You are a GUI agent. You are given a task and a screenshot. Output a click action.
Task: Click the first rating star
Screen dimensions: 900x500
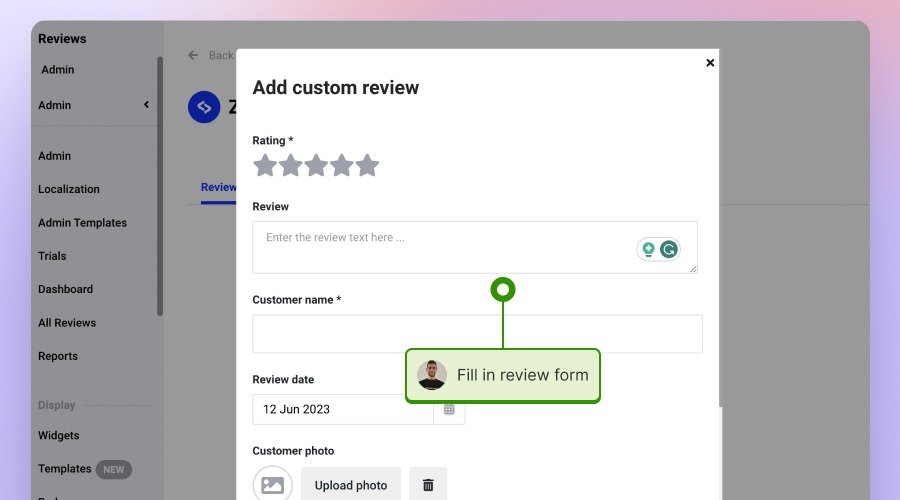click(x=264, y=165)
